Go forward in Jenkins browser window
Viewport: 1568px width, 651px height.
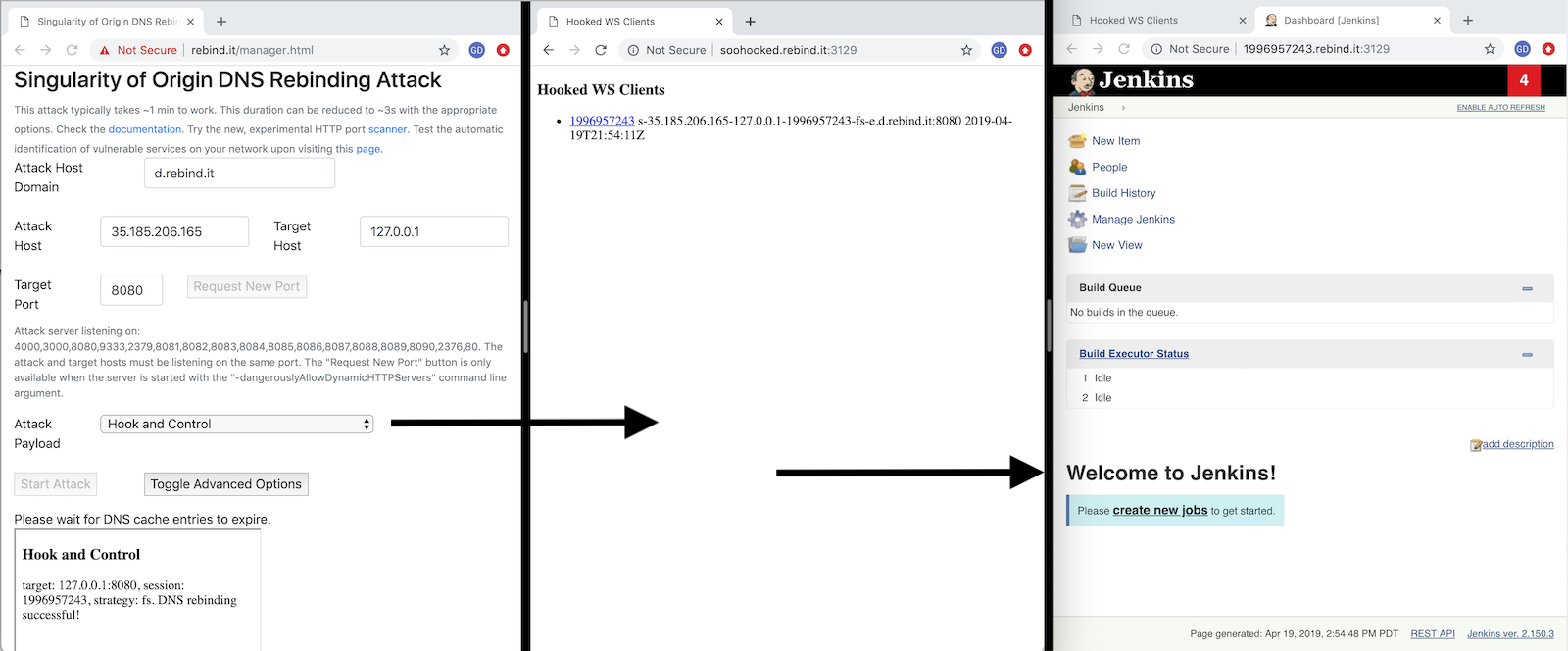pyautogui.click(x=1098, y=49)
